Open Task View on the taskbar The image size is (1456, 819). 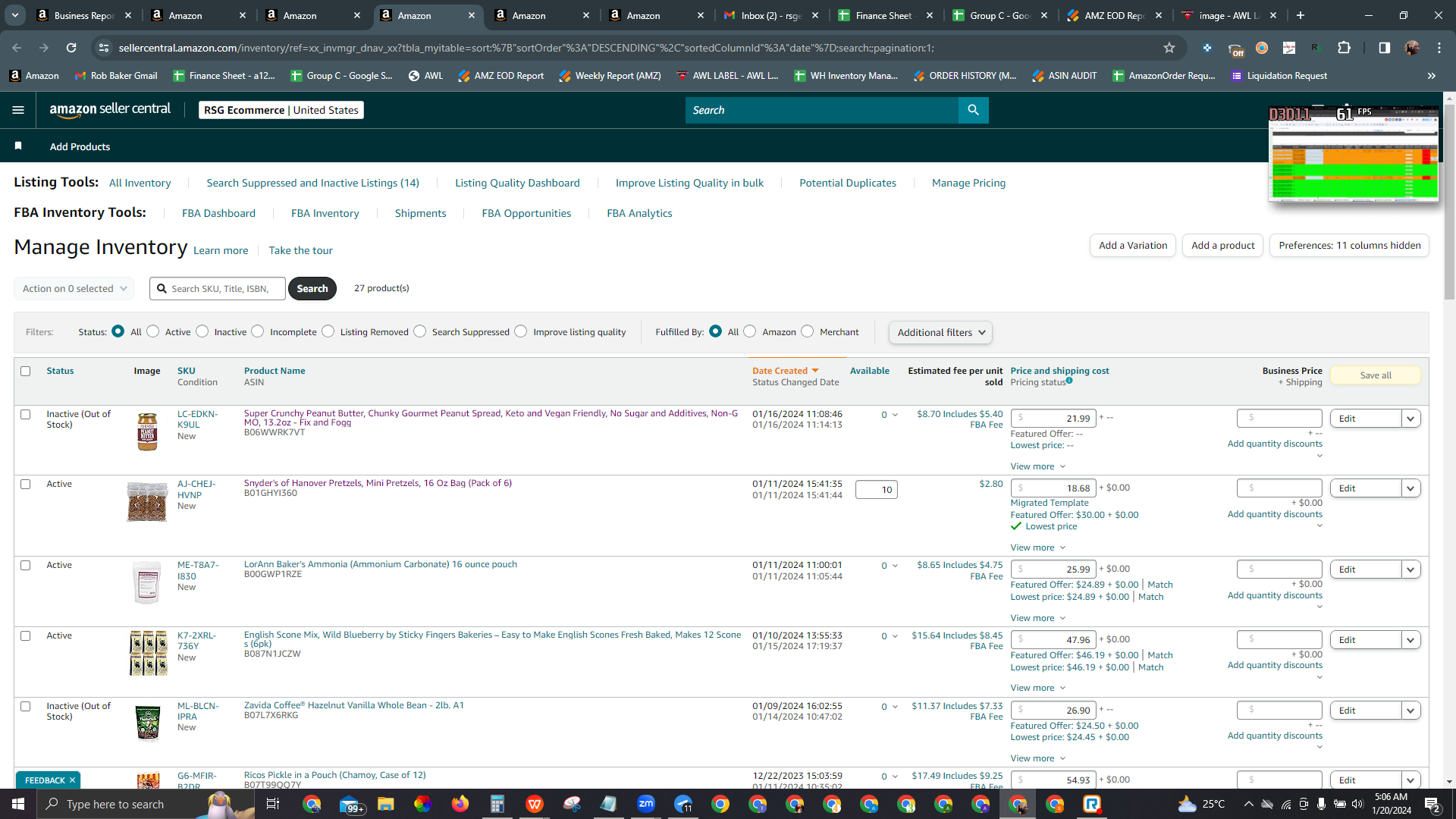coord(273,804)
